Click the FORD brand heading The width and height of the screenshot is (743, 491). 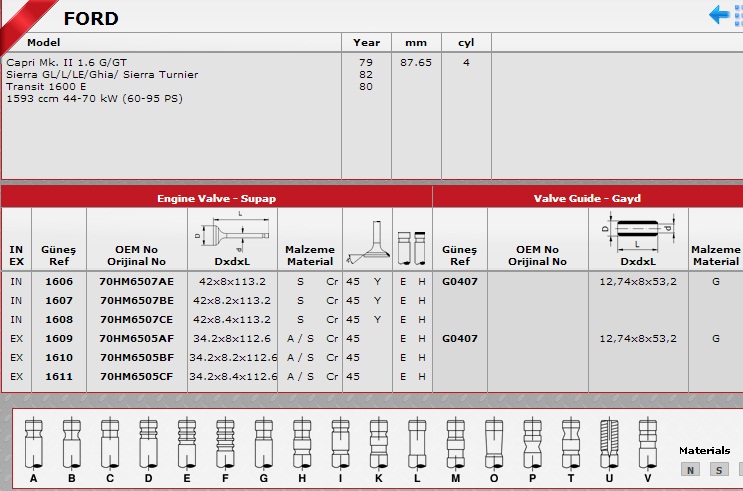(91, 18)
